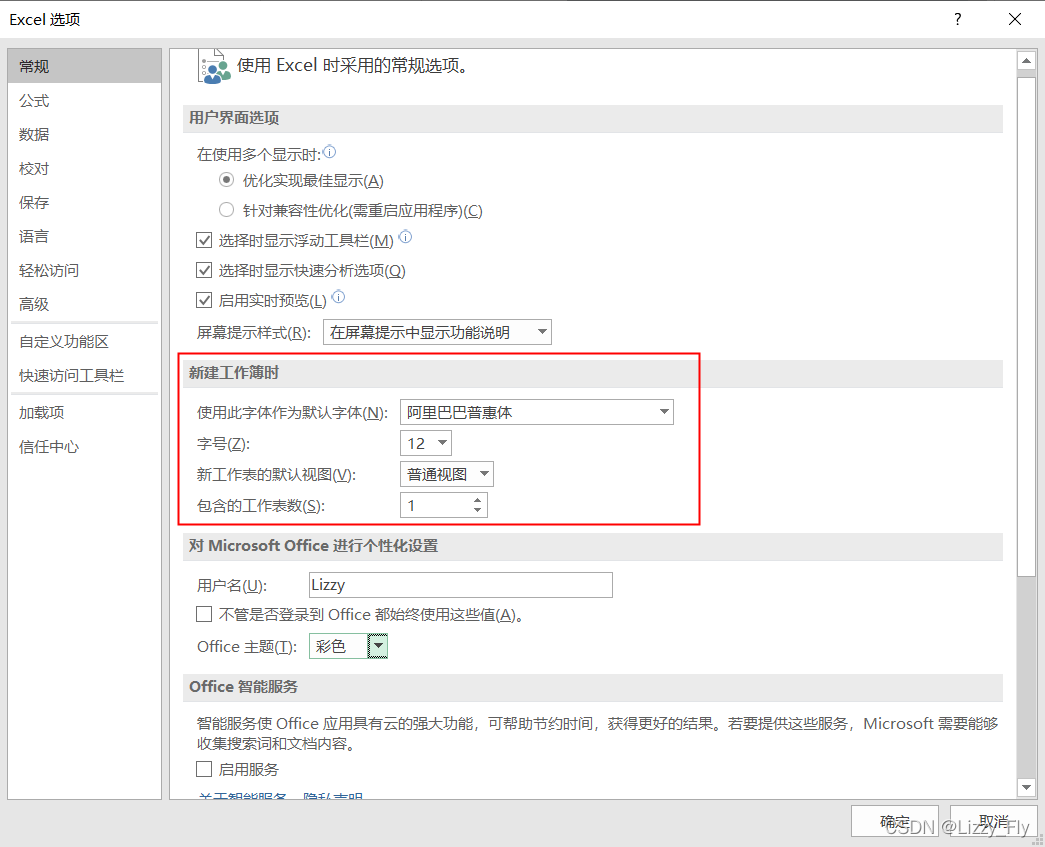Select the 优化实现最佳显示 radio option
Image resolution: width=1045 pixels, height=847 pixels.
pyautogui.click(x=228, y=179)
